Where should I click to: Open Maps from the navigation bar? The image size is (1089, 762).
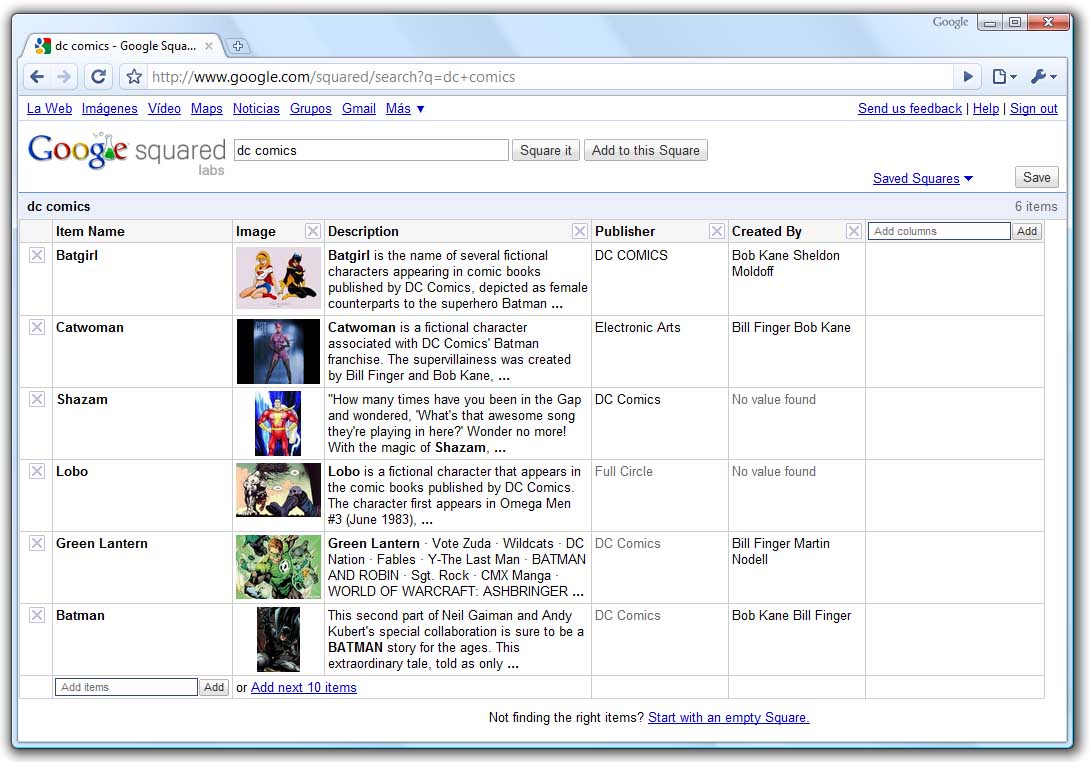click(207, 108)
